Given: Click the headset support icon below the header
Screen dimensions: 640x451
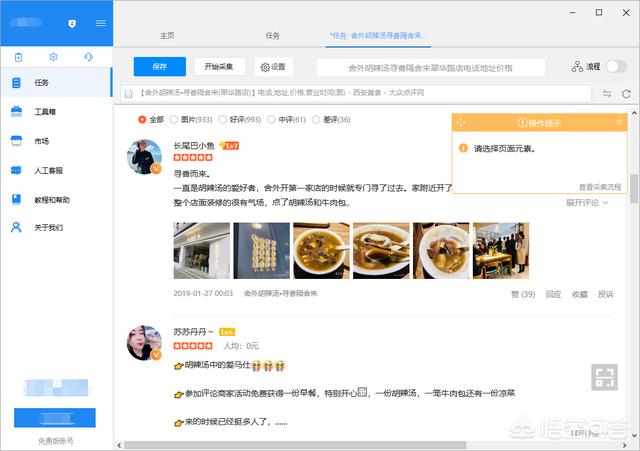Looking at the screenshot, I should point(89,58).
